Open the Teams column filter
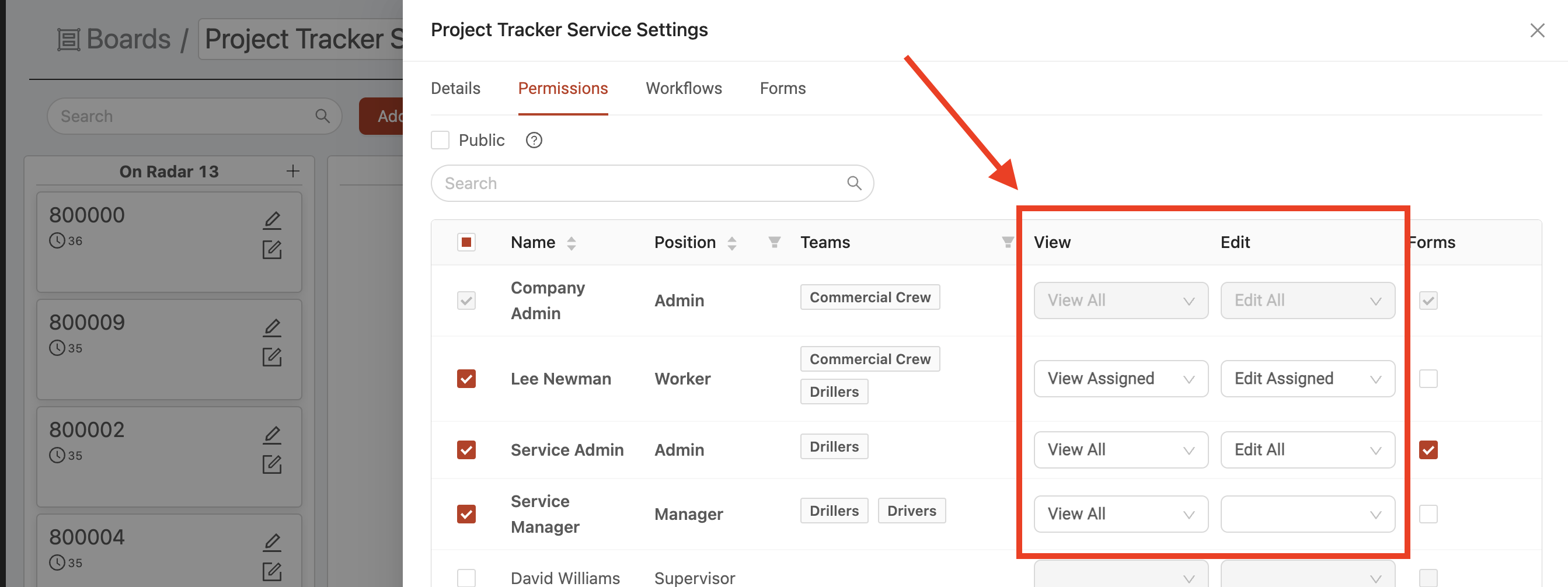Viewport: 1568px width, 587px height. 1008,242
